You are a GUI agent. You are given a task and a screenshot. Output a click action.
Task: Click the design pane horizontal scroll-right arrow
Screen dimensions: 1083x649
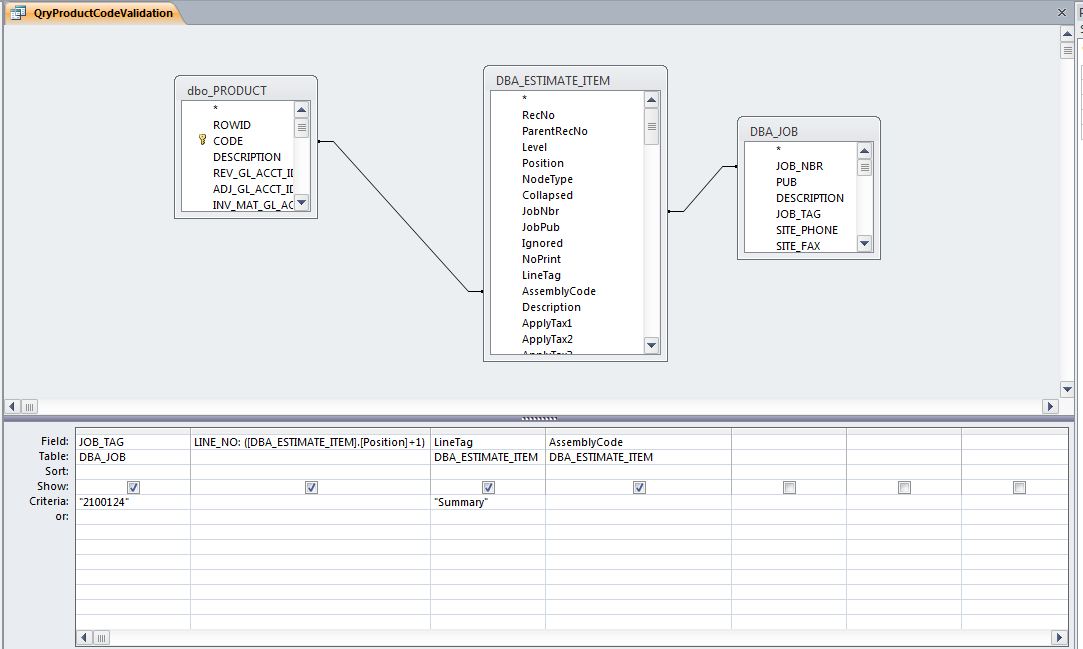coord(1051,407)
